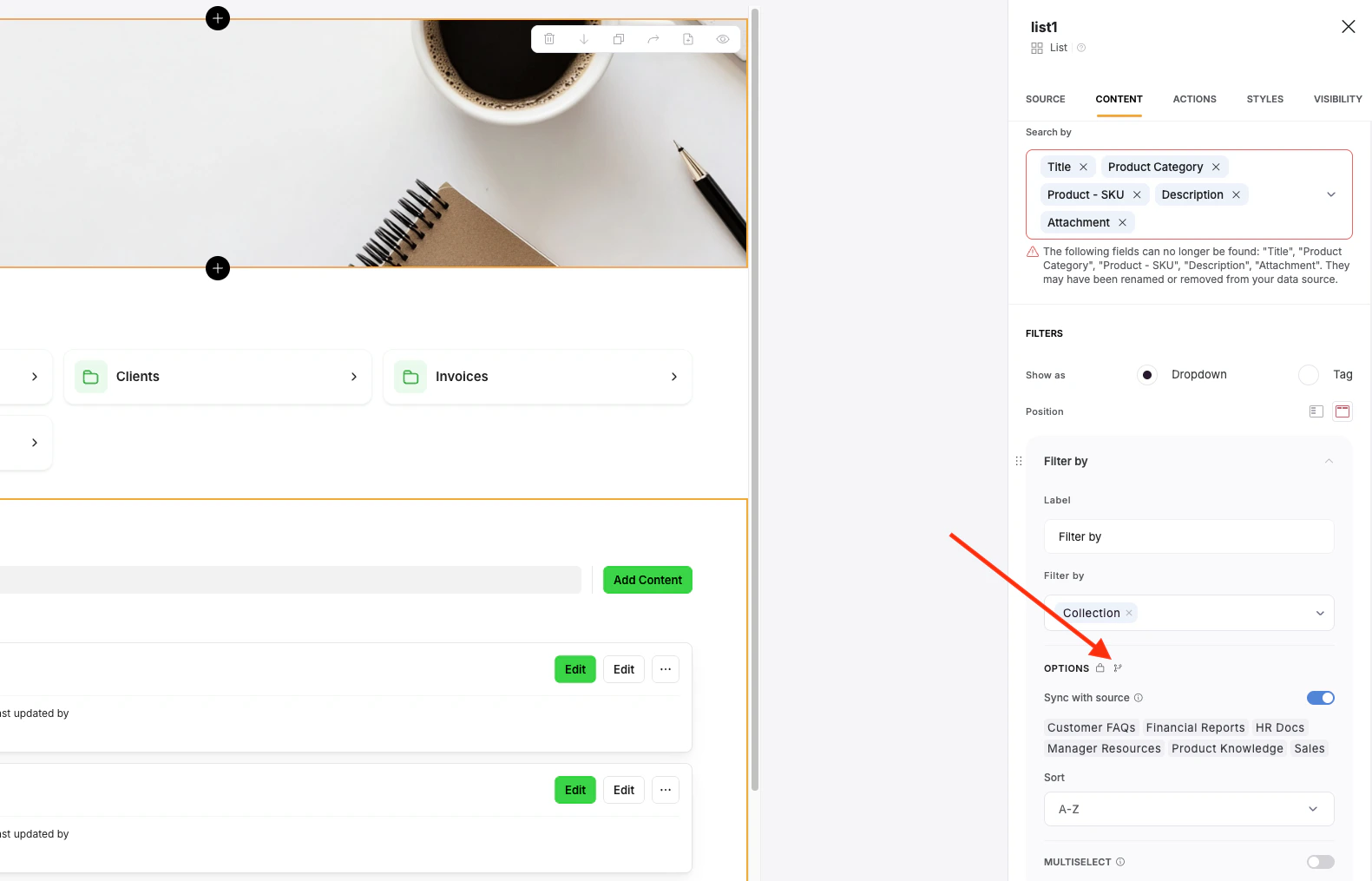The image size is (1372, 881).
Task: Enable the MULTISELECT toggle
Action: (x=1321, y=862)
